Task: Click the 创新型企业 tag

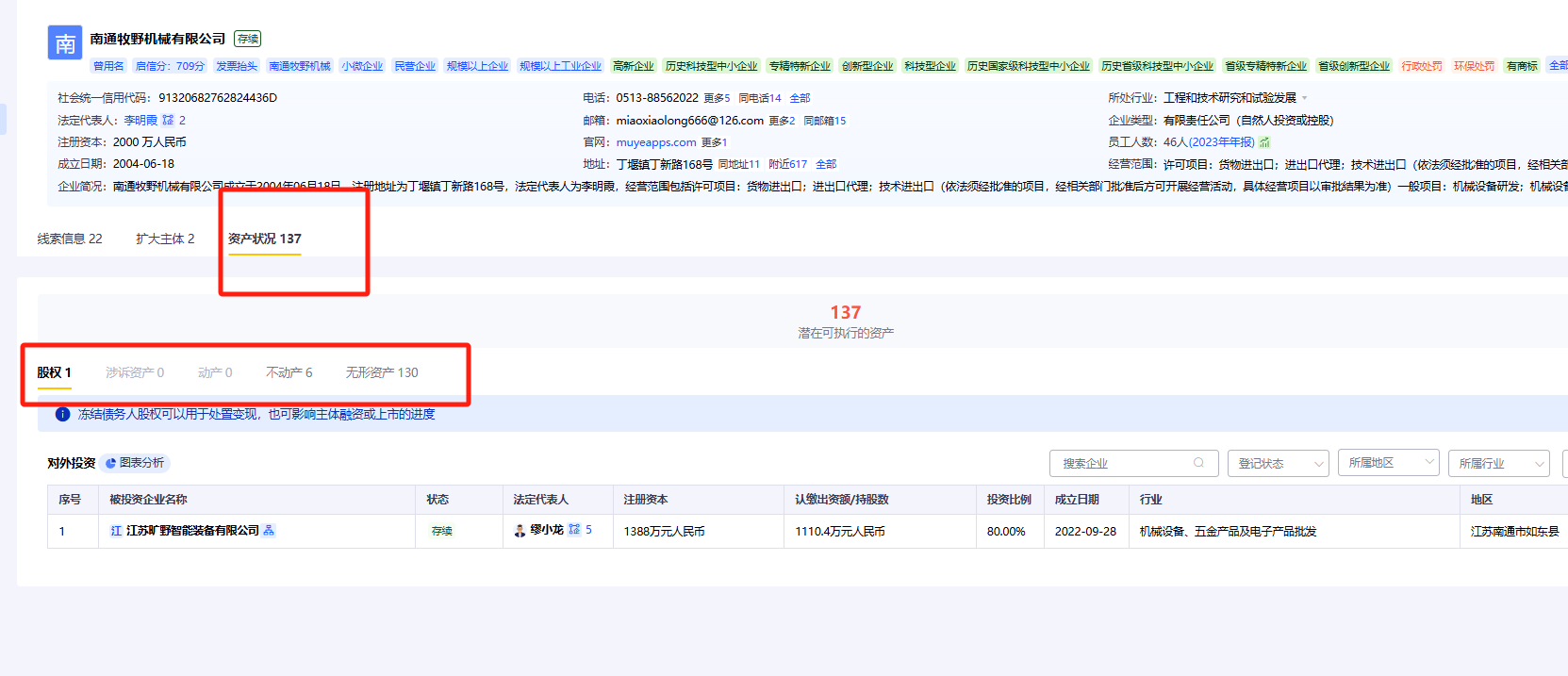Action: pos(867,66)
